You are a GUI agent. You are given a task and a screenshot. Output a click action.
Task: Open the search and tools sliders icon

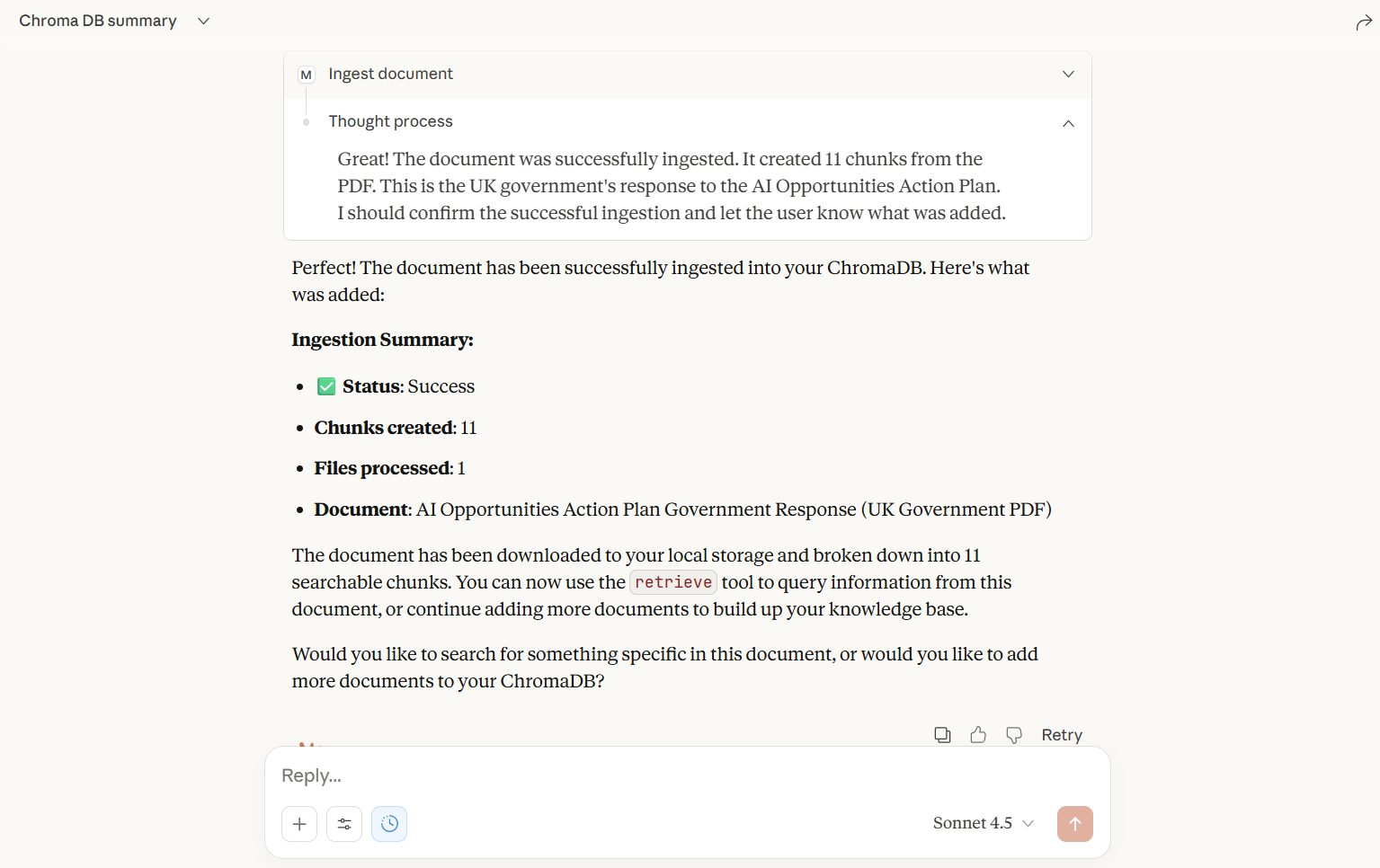click(x=344, y=824)
